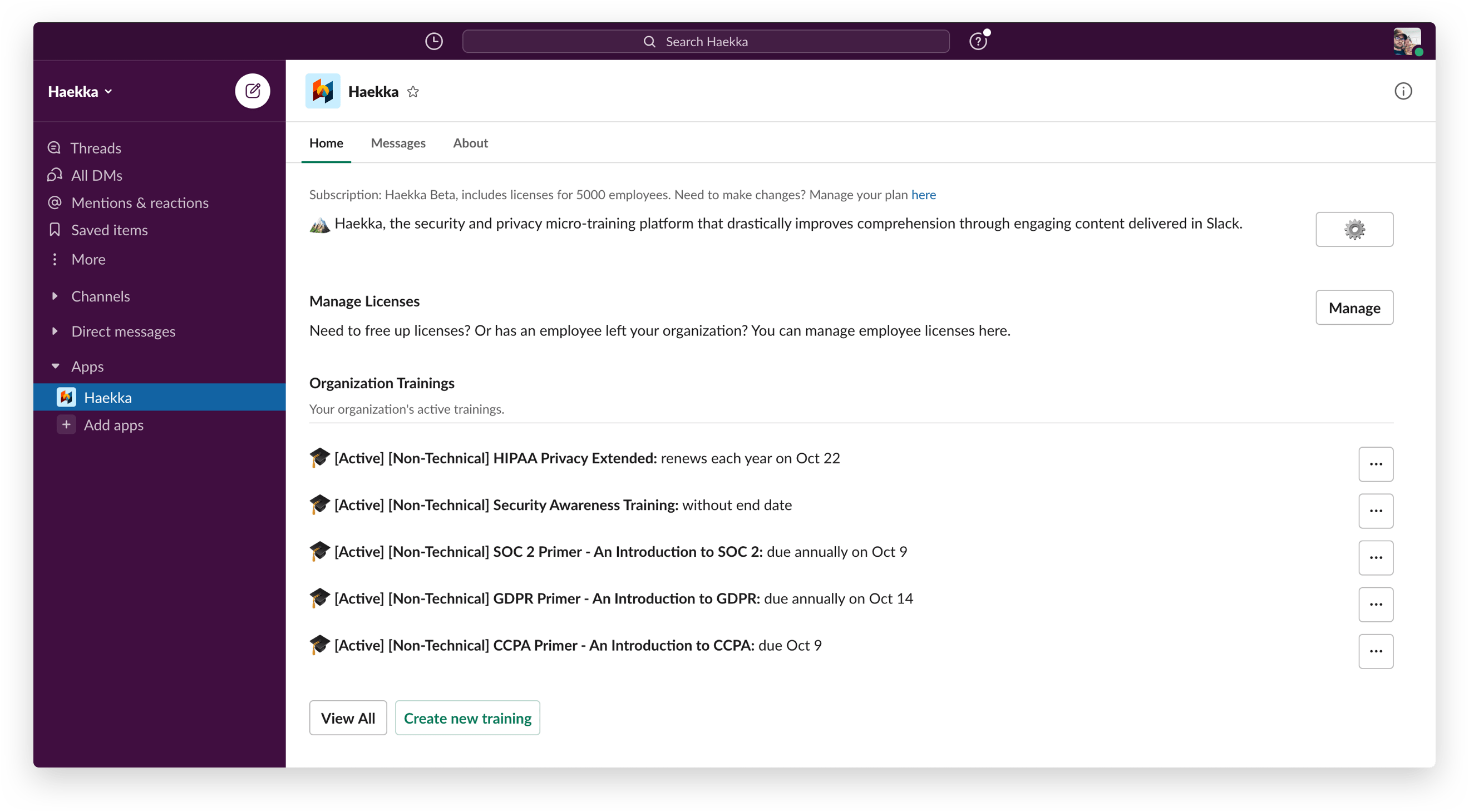Click the Manage licenses button

(x=1354, y=307)
